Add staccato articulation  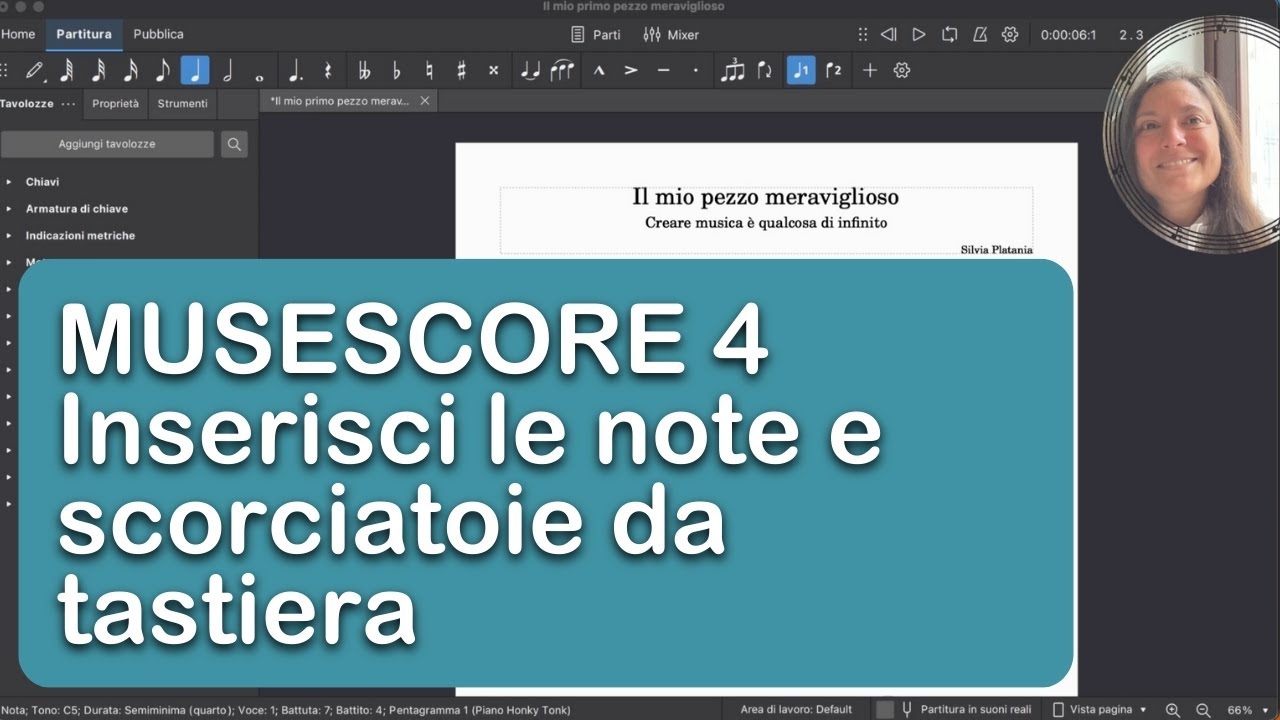[695, 70]
